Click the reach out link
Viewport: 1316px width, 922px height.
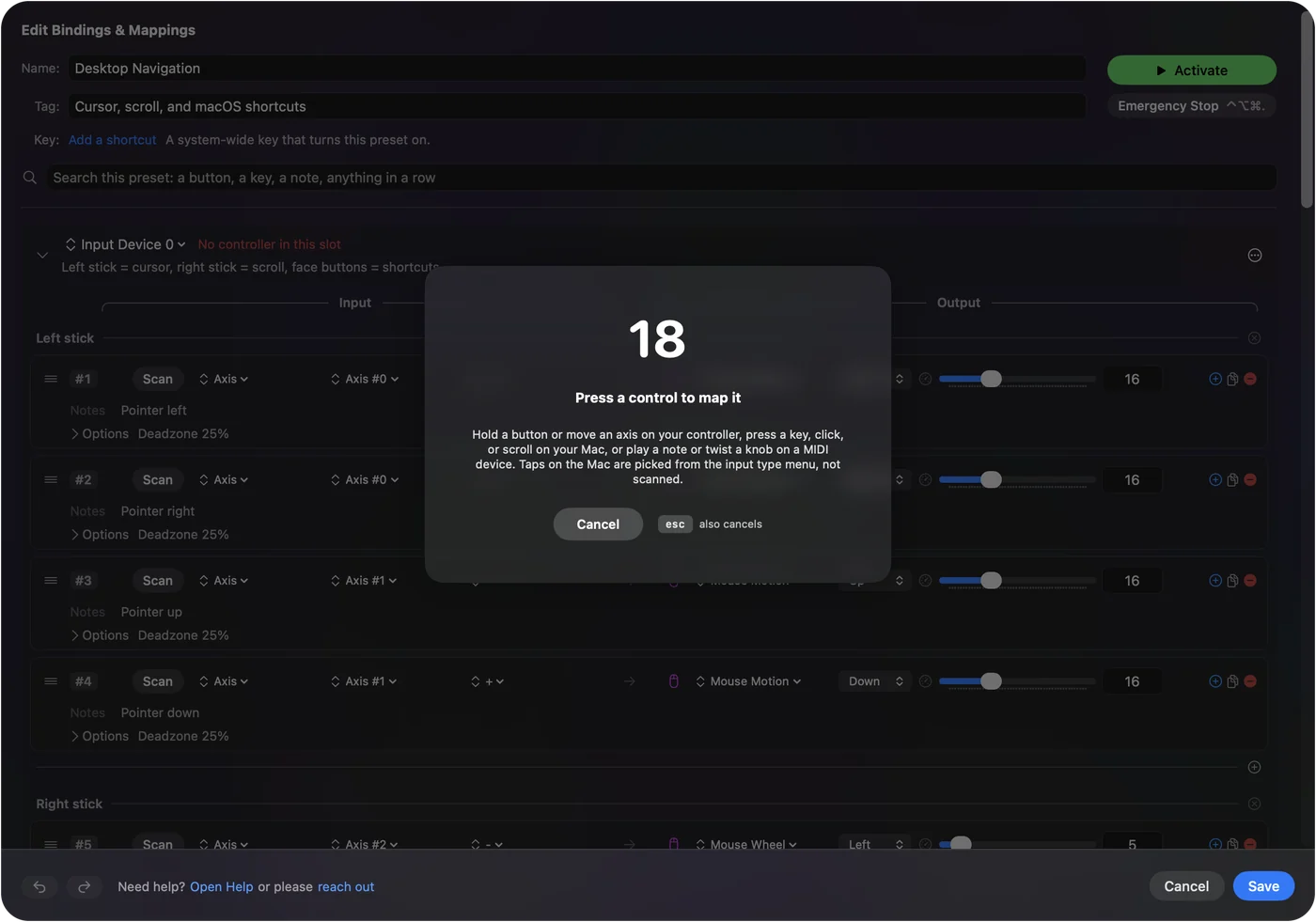(x=346, y=887)
